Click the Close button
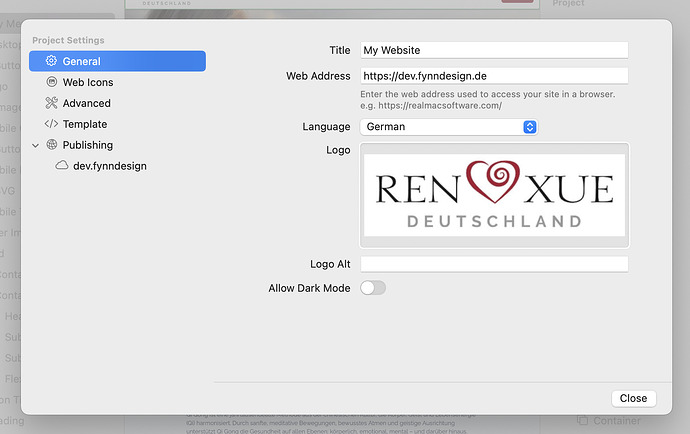 pyautogui.click(x=634, y=398)
